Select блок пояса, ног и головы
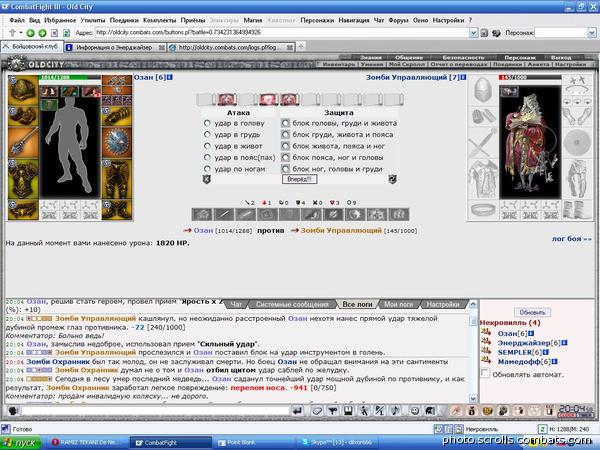The height and width of the screenshot is (450, 600). coord(285,157)
